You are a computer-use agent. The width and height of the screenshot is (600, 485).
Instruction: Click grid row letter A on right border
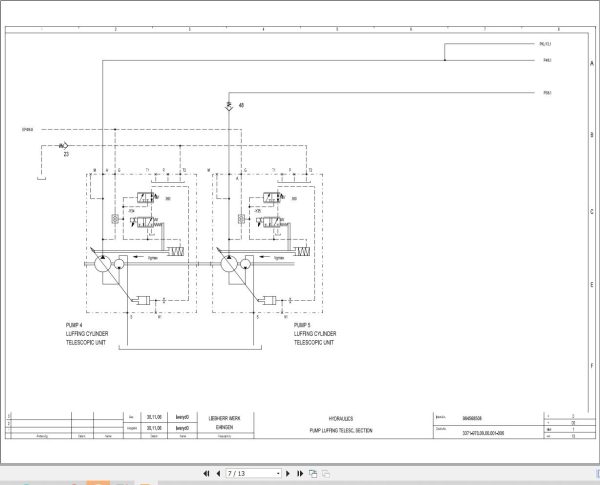pyautogui.click(x=592, y=63)
